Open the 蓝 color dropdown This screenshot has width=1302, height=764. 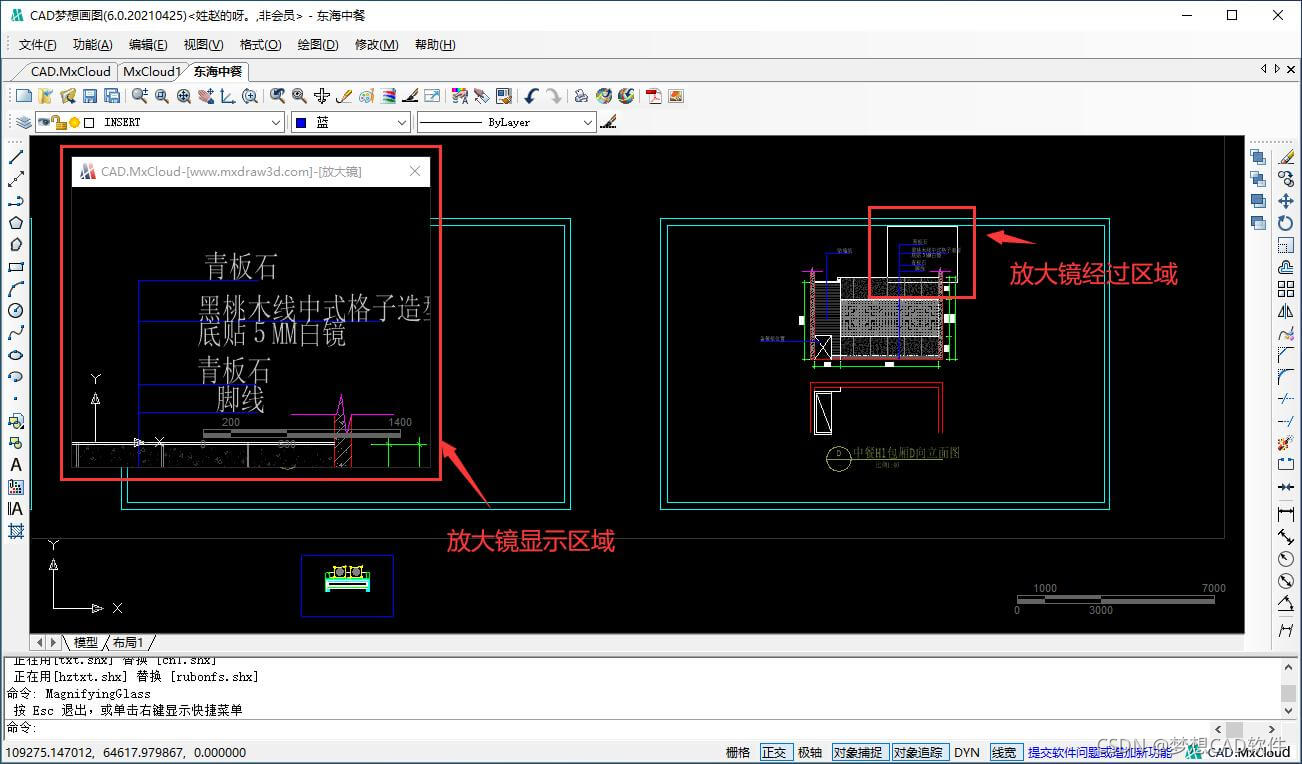[401, 122]
